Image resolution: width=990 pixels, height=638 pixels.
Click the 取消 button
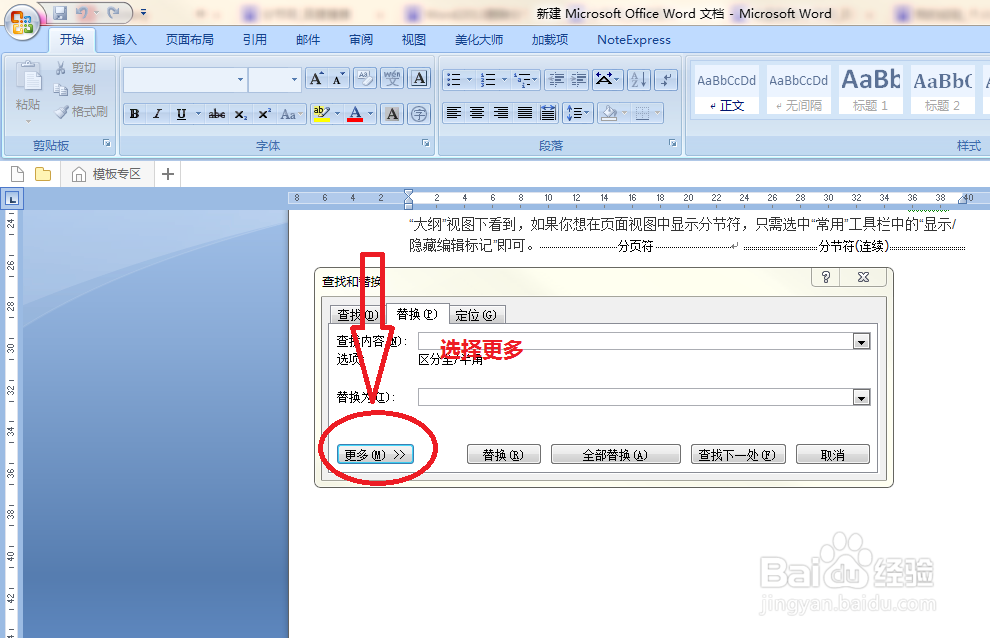tap(833, 455)
